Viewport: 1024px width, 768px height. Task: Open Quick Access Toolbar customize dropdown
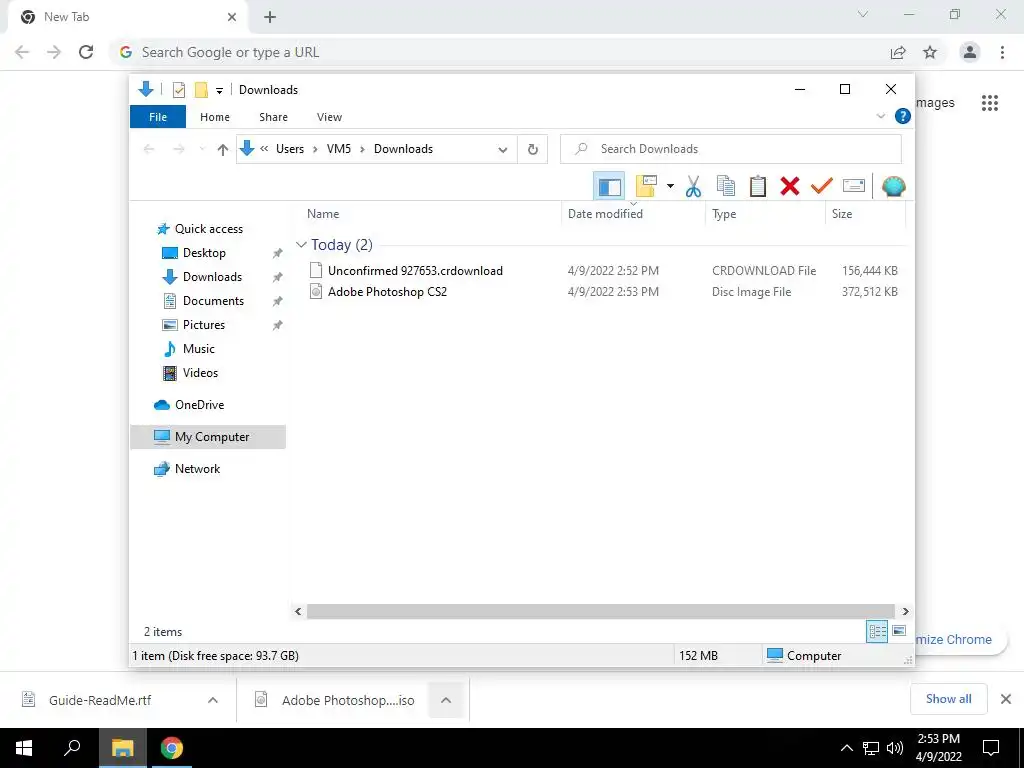(x=219, y=90)
